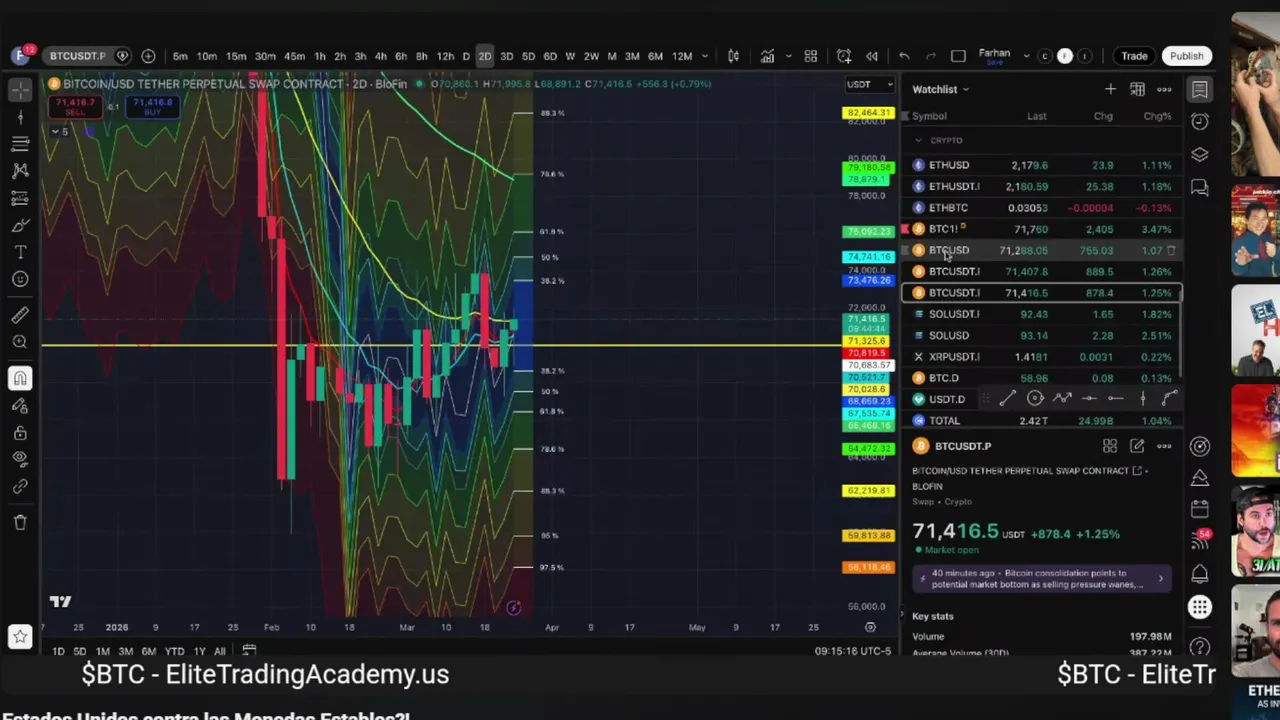Select SOLUSD row in the watchlist
The width and height of the screenshot is (1280, 720).
(x=1042, y=335)
